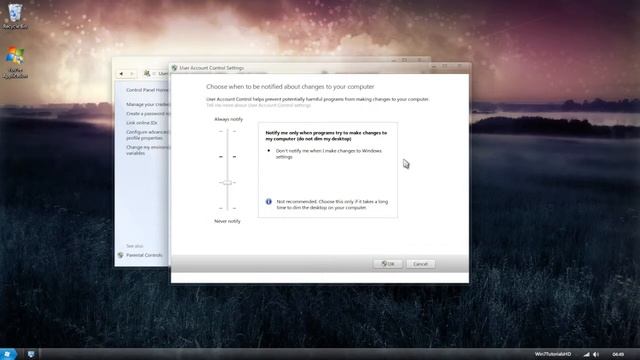Image resolution: width=640 pixels, height=360 pixels.
Task: Confirm the settings with the OK button
Action: [x=388, y=264]
